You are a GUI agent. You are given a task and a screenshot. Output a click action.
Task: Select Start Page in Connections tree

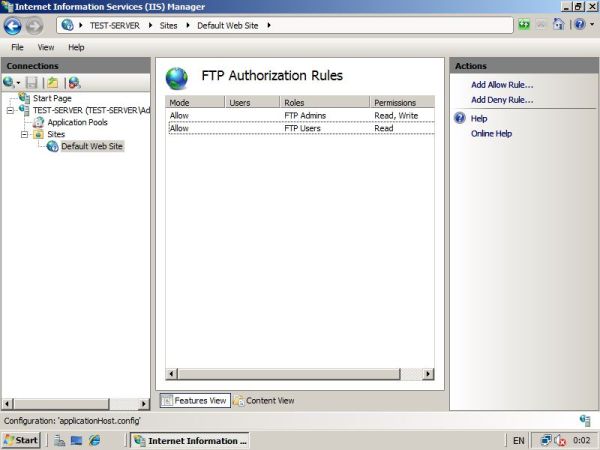tap(52, 98)
